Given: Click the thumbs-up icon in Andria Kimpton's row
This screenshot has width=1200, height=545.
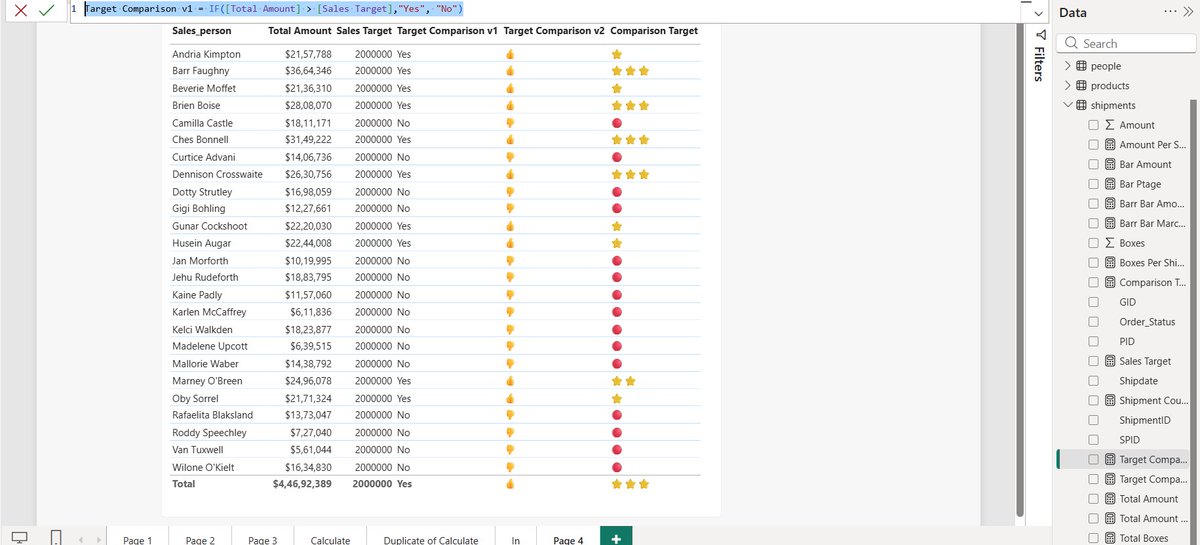Looking at the screenshot, I should tap(509, 54).
